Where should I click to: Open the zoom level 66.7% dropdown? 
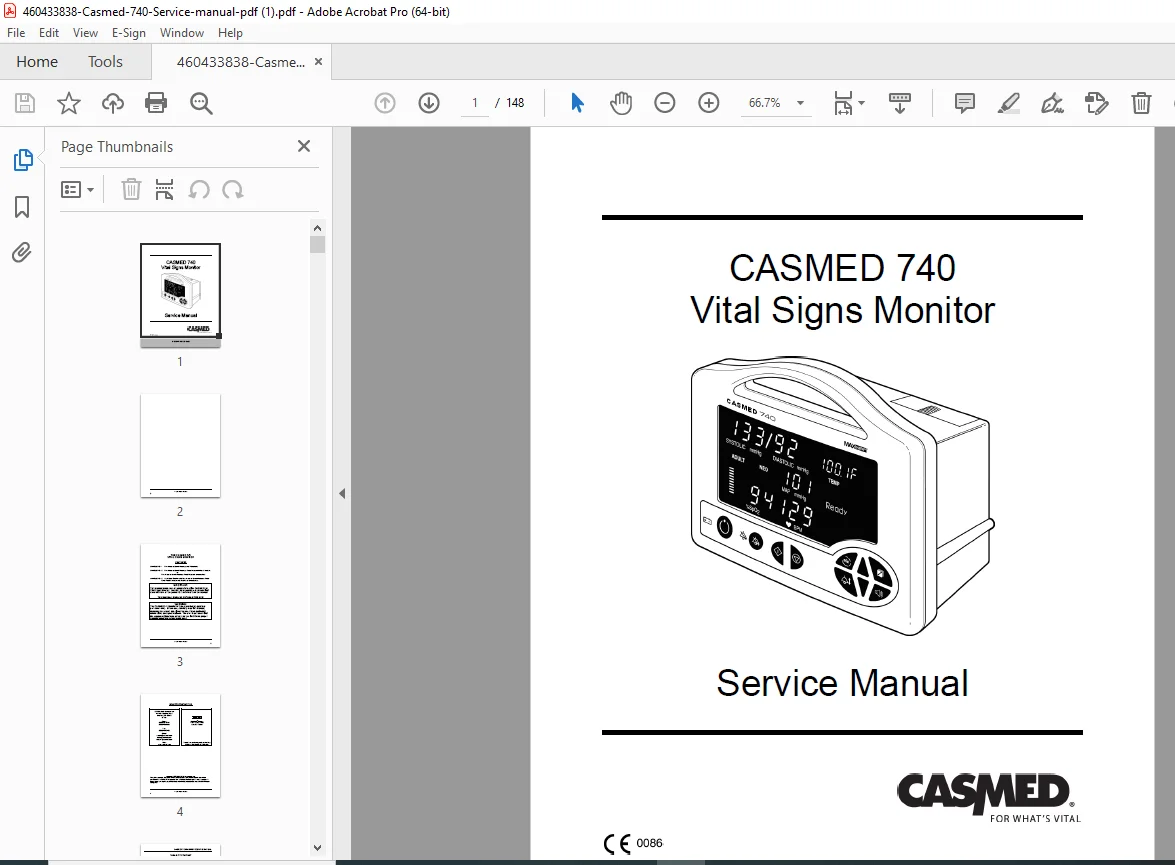pos(800,103)
